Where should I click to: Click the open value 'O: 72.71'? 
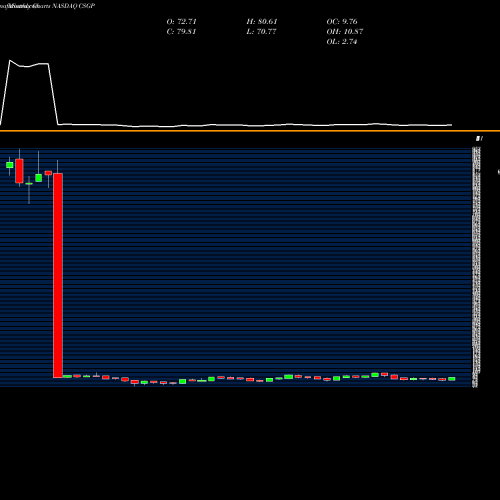[x=181, y=21]
